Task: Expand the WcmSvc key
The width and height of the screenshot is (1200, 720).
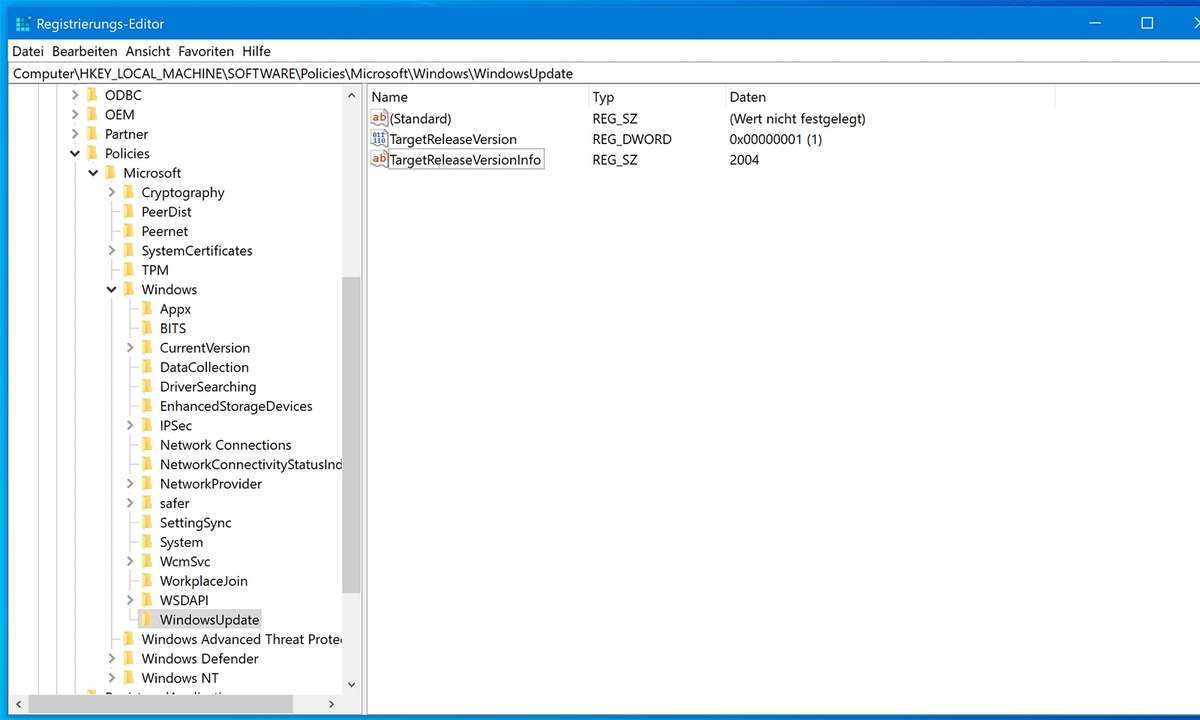Action: (x=130, y=561)
